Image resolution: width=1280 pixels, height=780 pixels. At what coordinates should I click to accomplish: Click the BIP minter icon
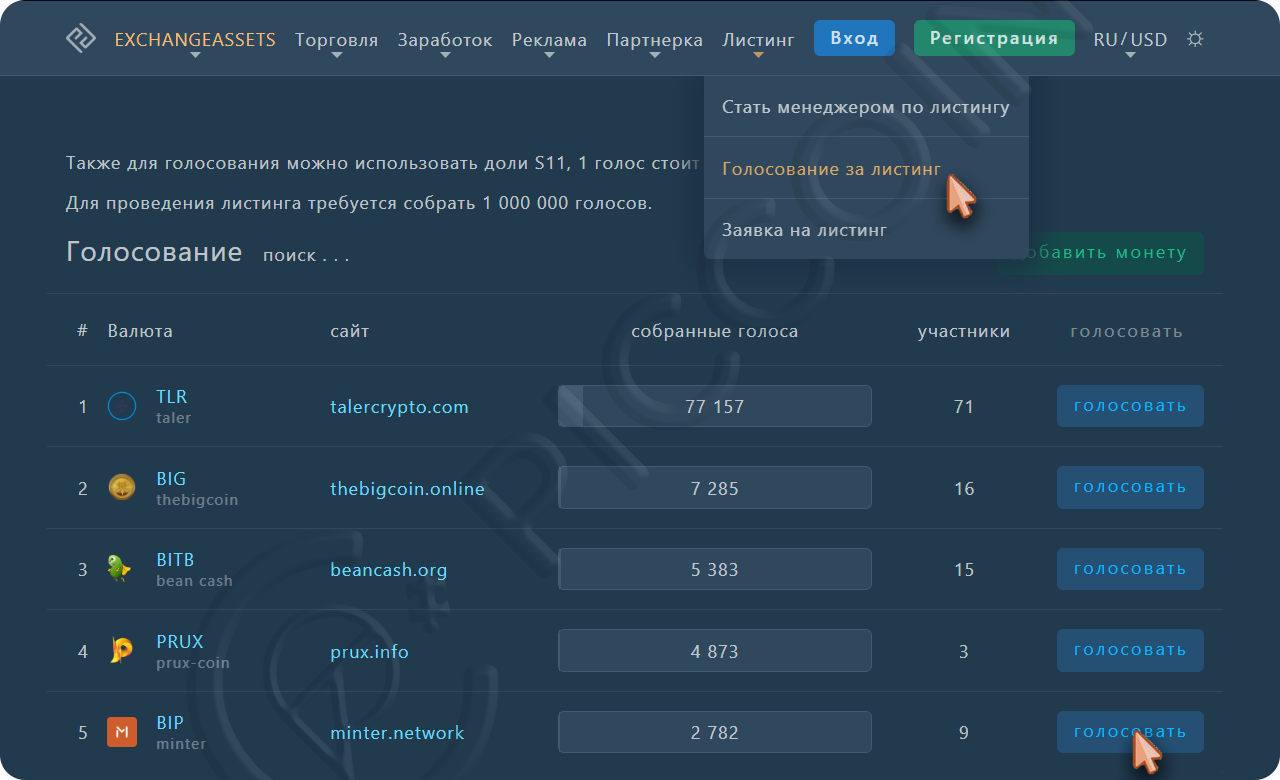pos(121,732)
